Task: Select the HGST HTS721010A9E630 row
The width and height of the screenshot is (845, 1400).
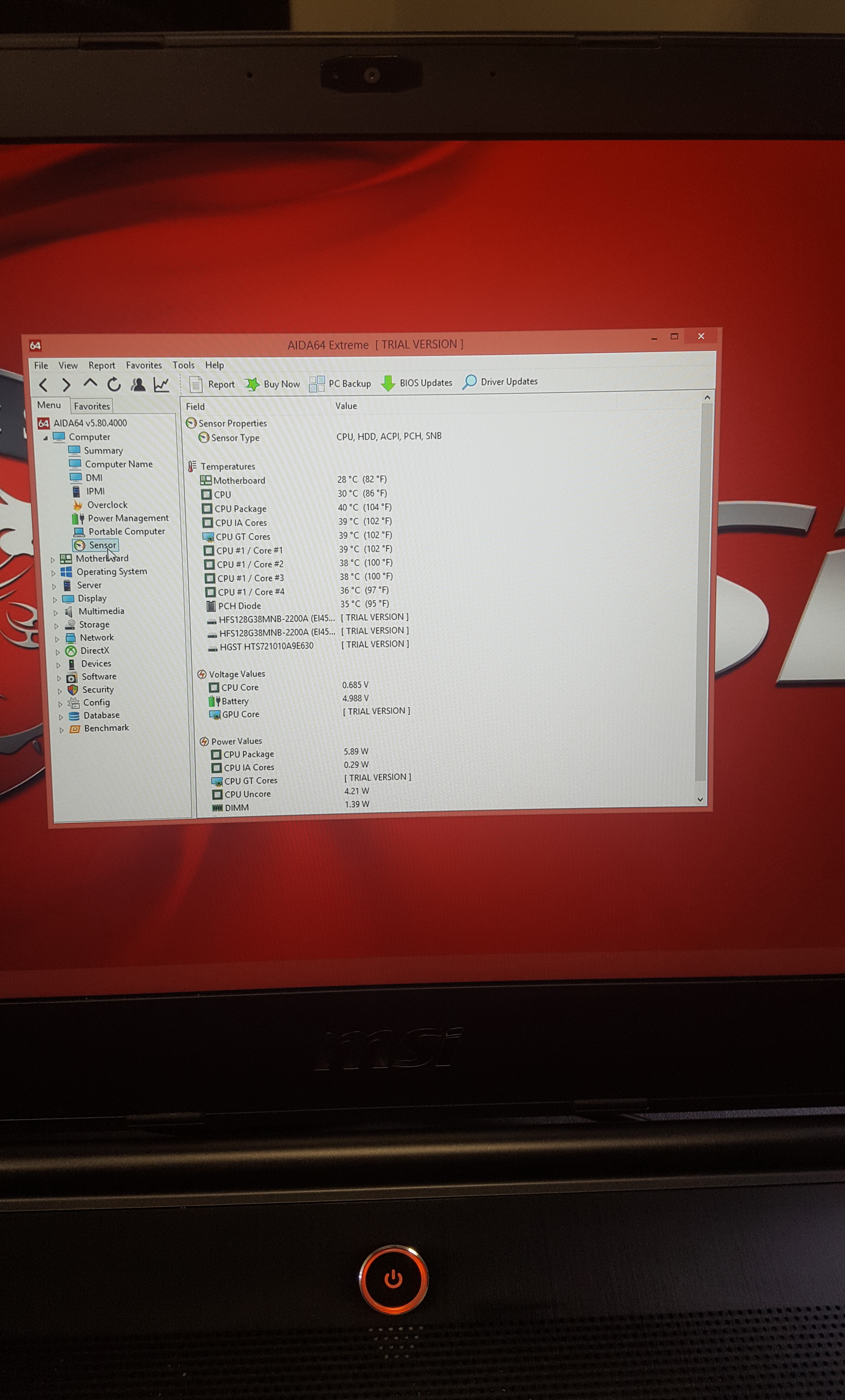Action: 308,646
